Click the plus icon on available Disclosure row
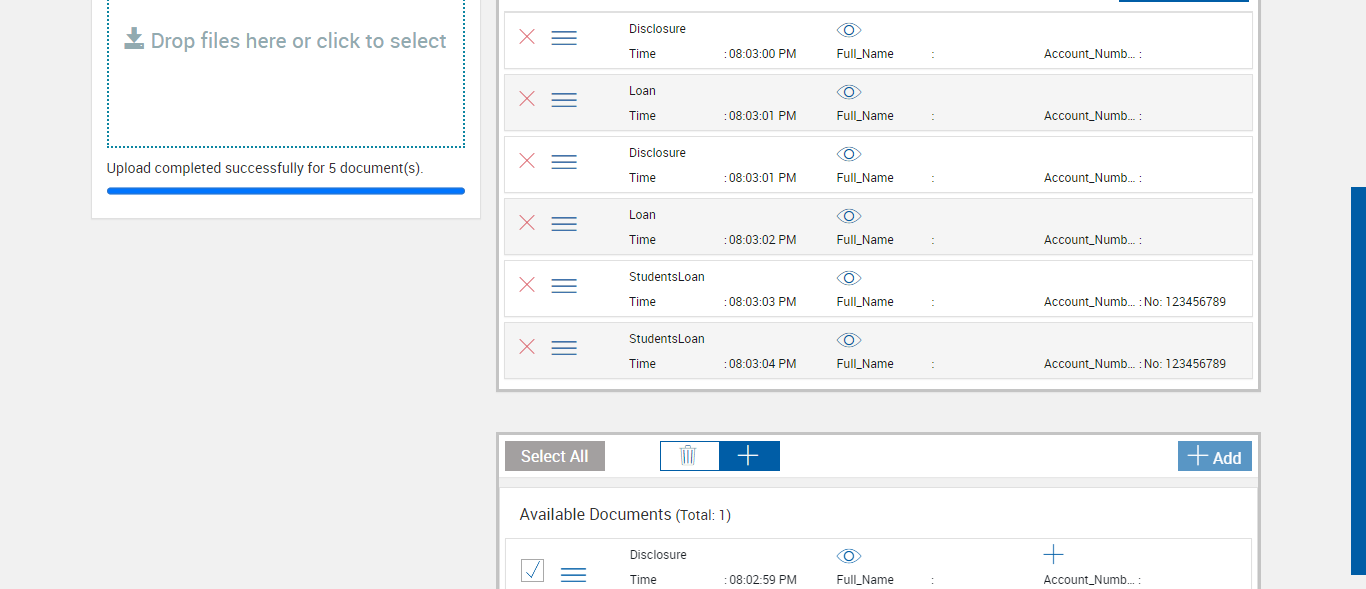Image resolution: width=1366 pixels, height=589 pixels. click(1053, 555)
